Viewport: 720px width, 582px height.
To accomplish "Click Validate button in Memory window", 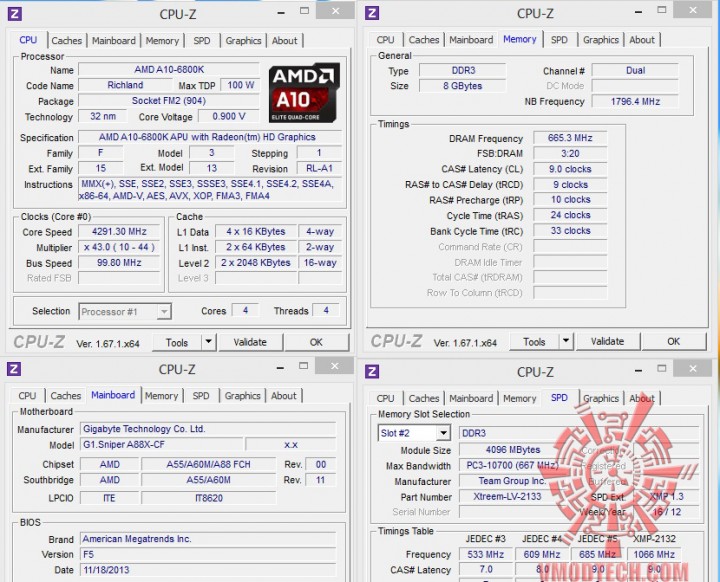I will 607,341.
